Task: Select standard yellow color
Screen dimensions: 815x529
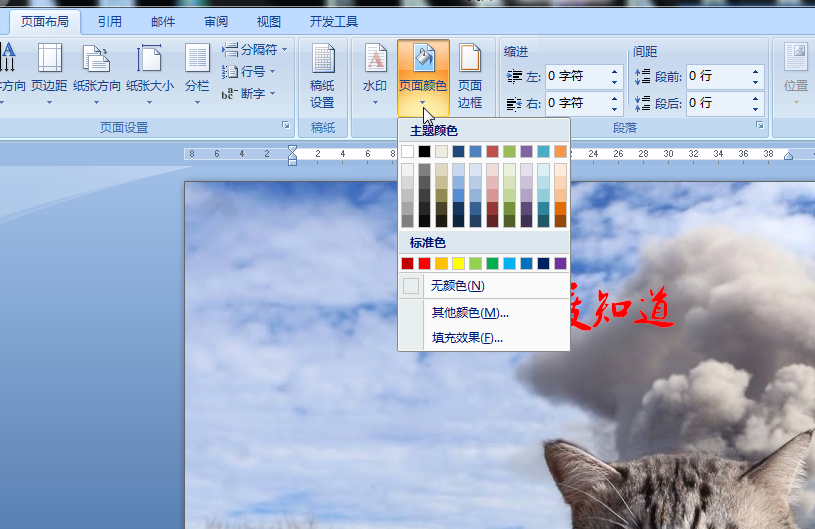Action: pyautogui.click(x=458, y=263)
